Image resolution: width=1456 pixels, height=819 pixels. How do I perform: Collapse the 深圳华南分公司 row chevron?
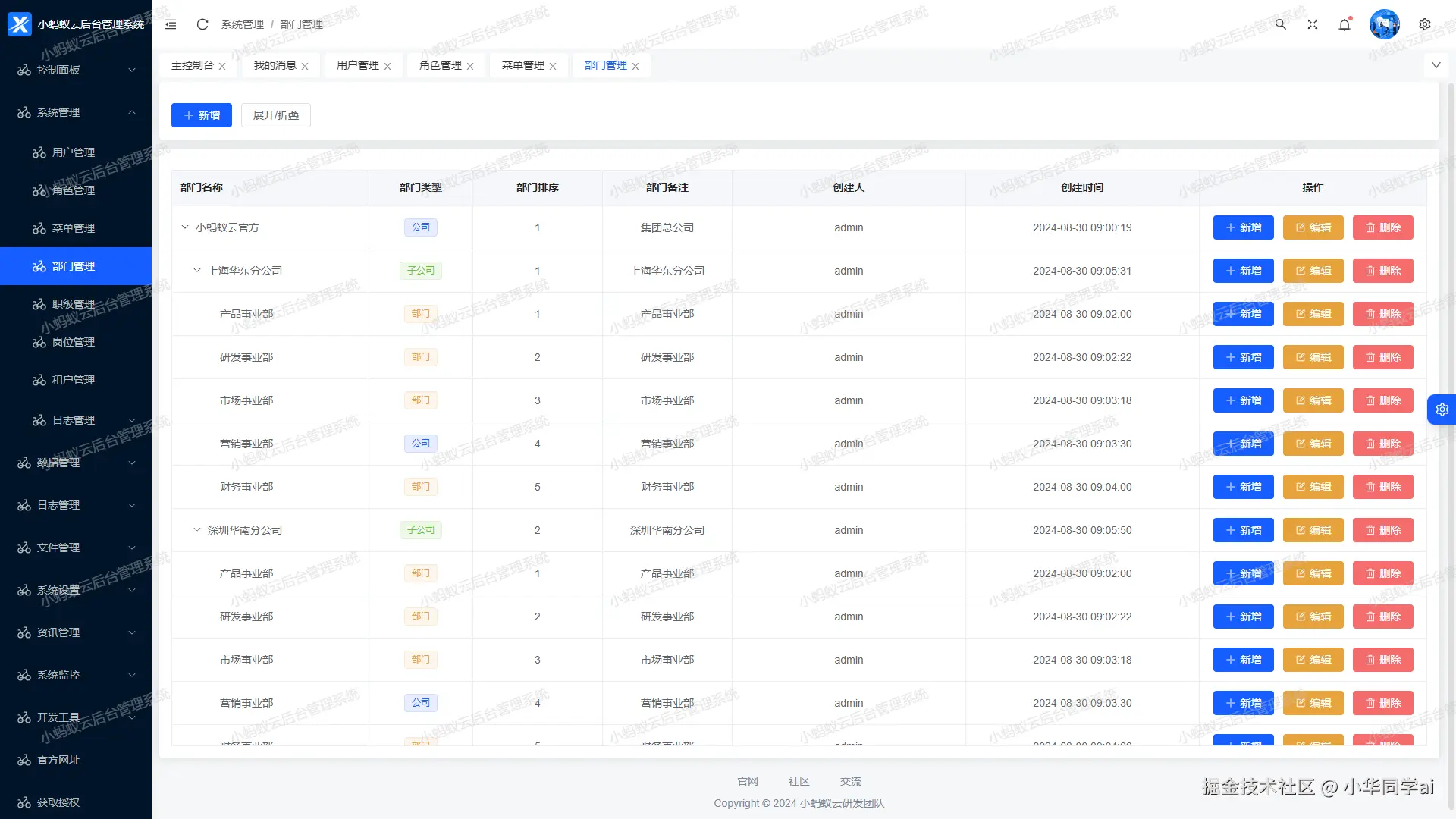coord(197,530)
